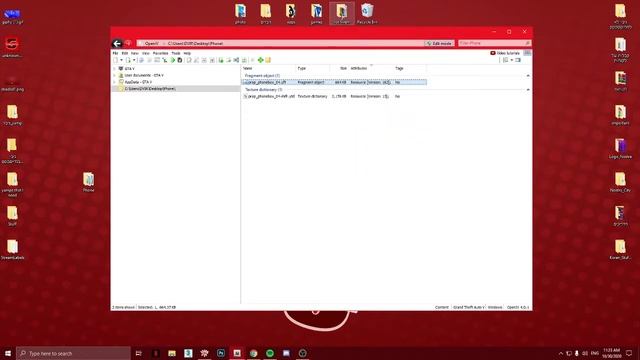640x360 pixels.
Task: Click the Stuff desktop folder
Action: 12,216
